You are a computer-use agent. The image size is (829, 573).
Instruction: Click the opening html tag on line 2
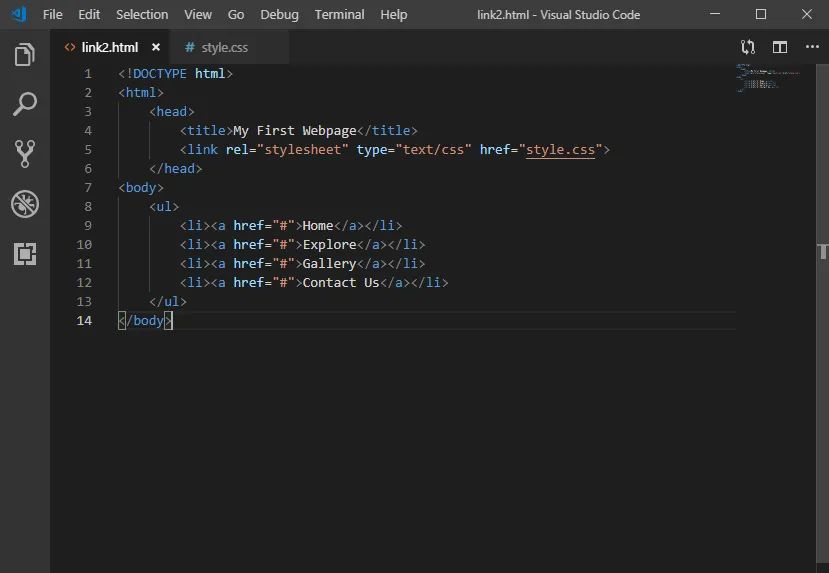(141, 93)
